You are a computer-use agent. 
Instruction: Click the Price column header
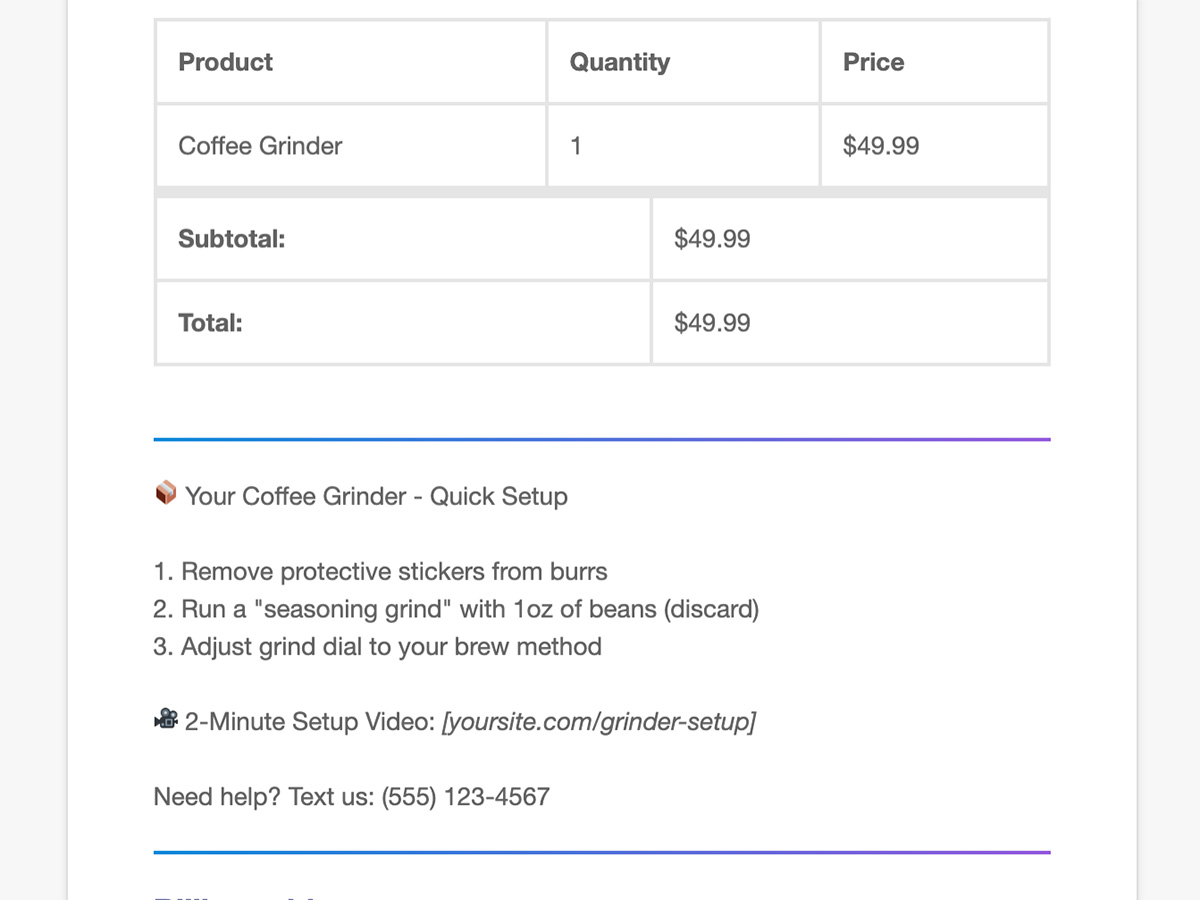point(873,62)
